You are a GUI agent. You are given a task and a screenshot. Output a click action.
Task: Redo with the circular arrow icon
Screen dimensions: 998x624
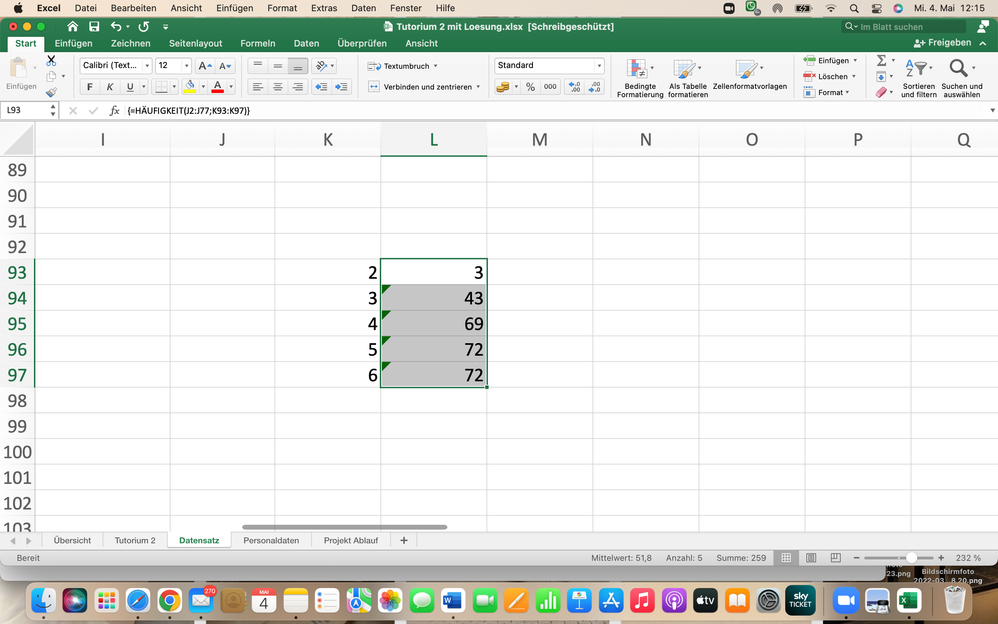pyautogui.click(x=144, y=26)
